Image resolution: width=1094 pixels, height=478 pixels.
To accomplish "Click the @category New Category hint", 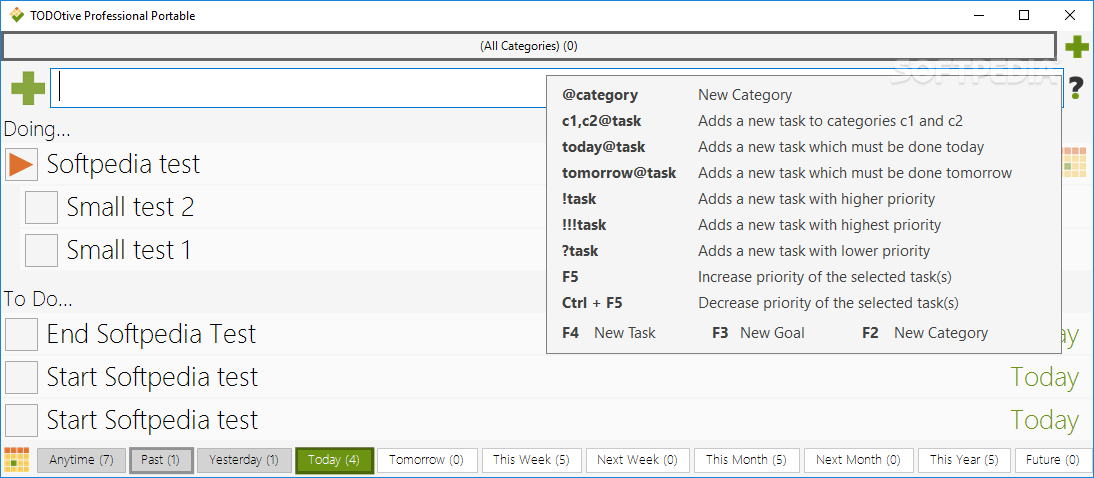I will [x=677, y=95].
